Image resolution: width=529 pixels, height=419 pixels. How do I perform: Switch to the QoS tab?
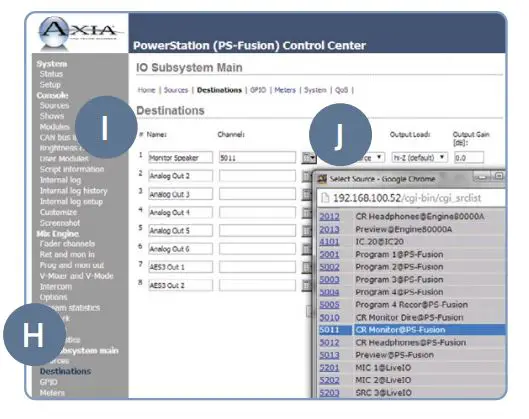coord(341,90)
